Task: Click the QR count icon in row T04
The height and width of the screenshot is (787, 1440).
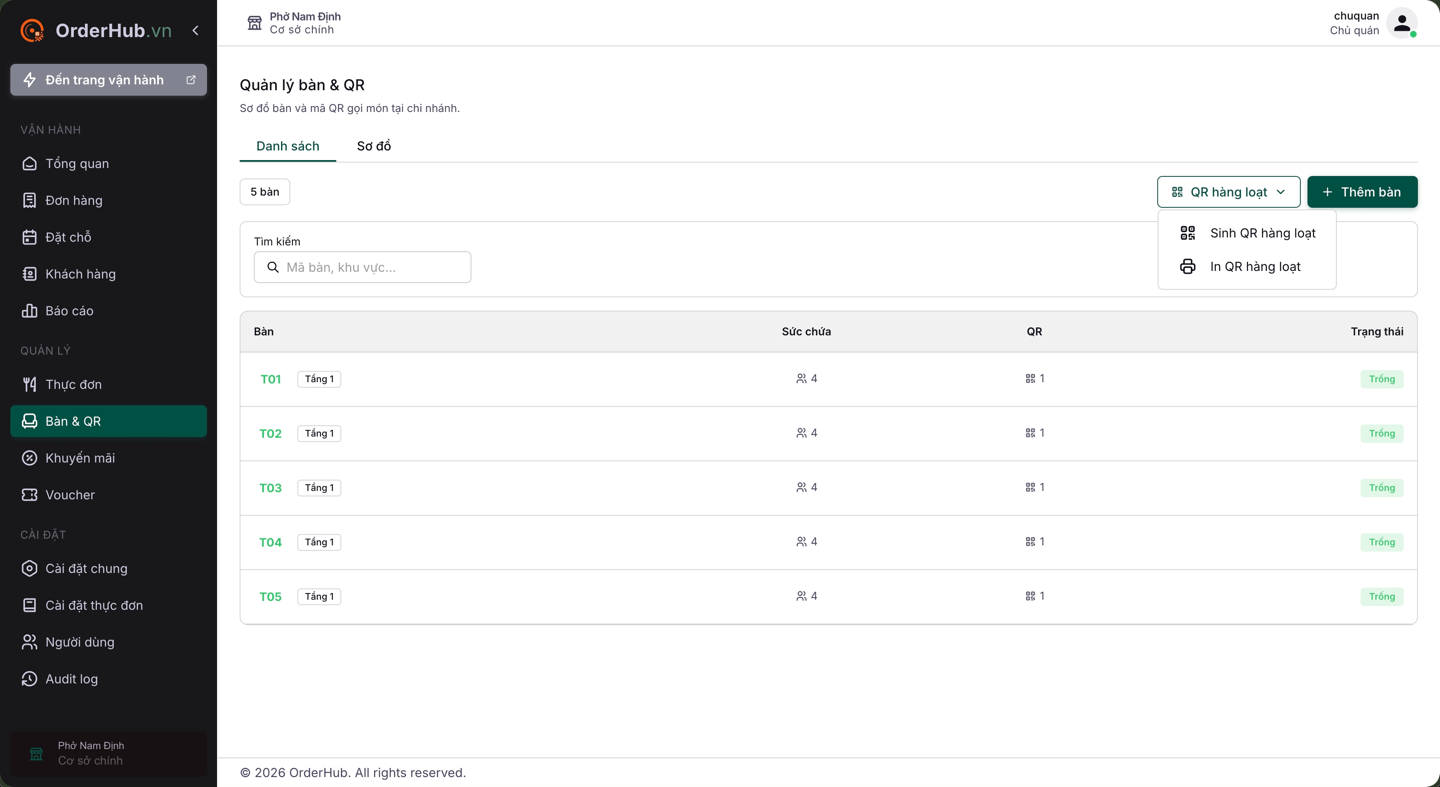Action: pos(1030,542)
